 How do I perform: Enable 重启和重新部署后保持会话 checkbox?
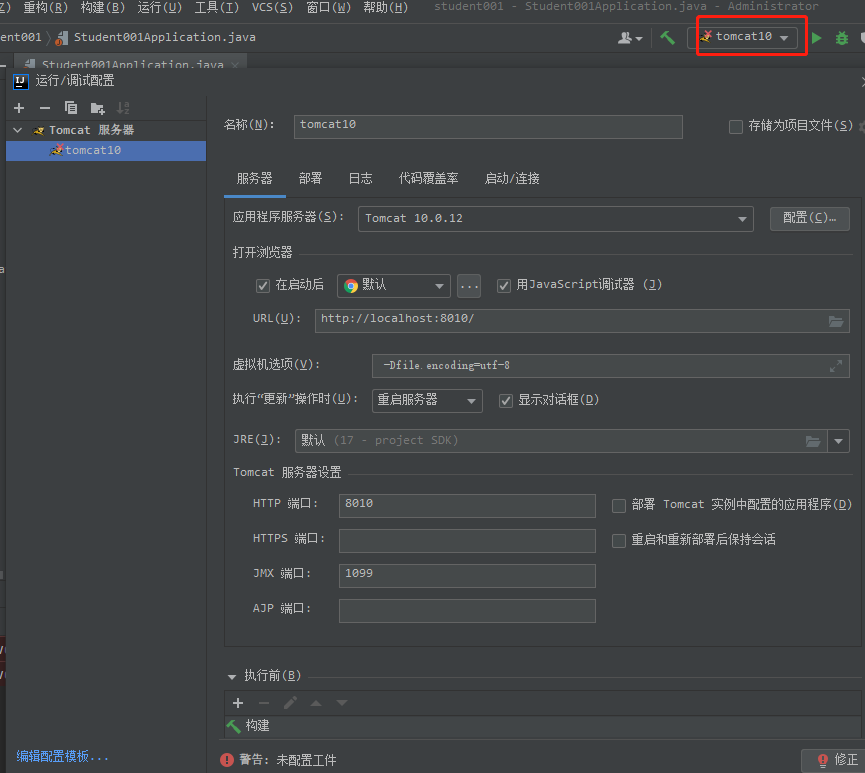pyautogui.click(x=619, y=541)
